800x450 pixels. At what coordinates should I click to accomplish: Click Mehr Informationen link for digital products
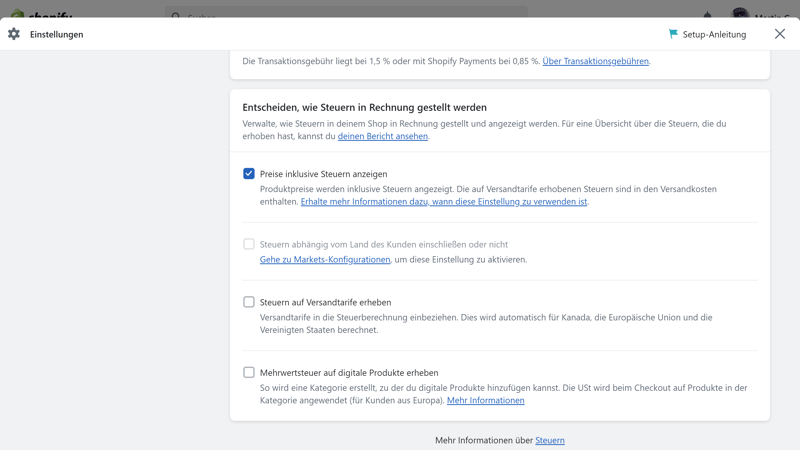point(485,400)
